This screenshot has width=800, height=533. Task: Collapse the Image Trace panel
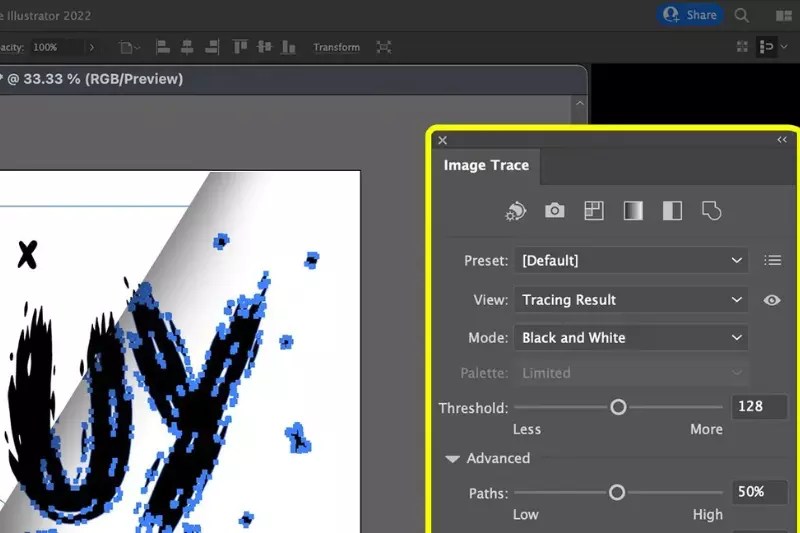[782, 140]
